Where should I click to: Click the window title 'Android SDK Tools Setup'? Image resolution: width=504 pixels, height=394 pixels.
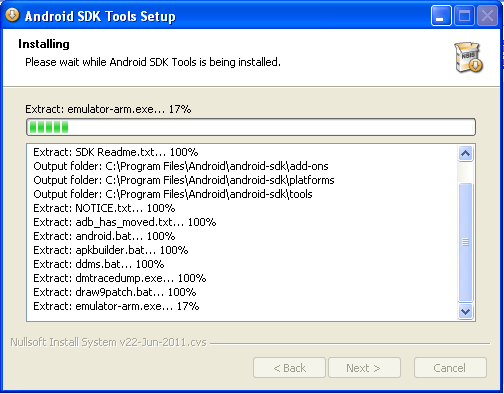click(100, 16)
